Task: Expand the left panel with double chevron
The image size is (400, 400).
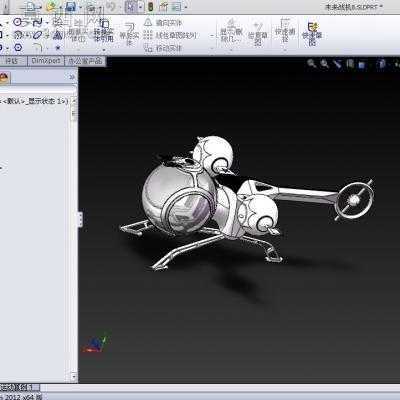Action: (x=72, y=77)
